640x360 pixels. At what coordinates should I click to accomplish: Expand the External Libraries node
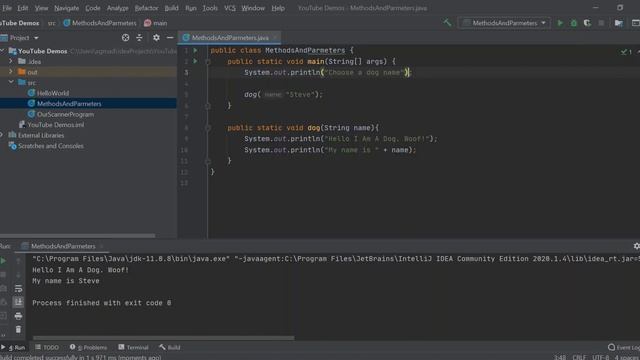pyautogui.click(x=2, y=135)
